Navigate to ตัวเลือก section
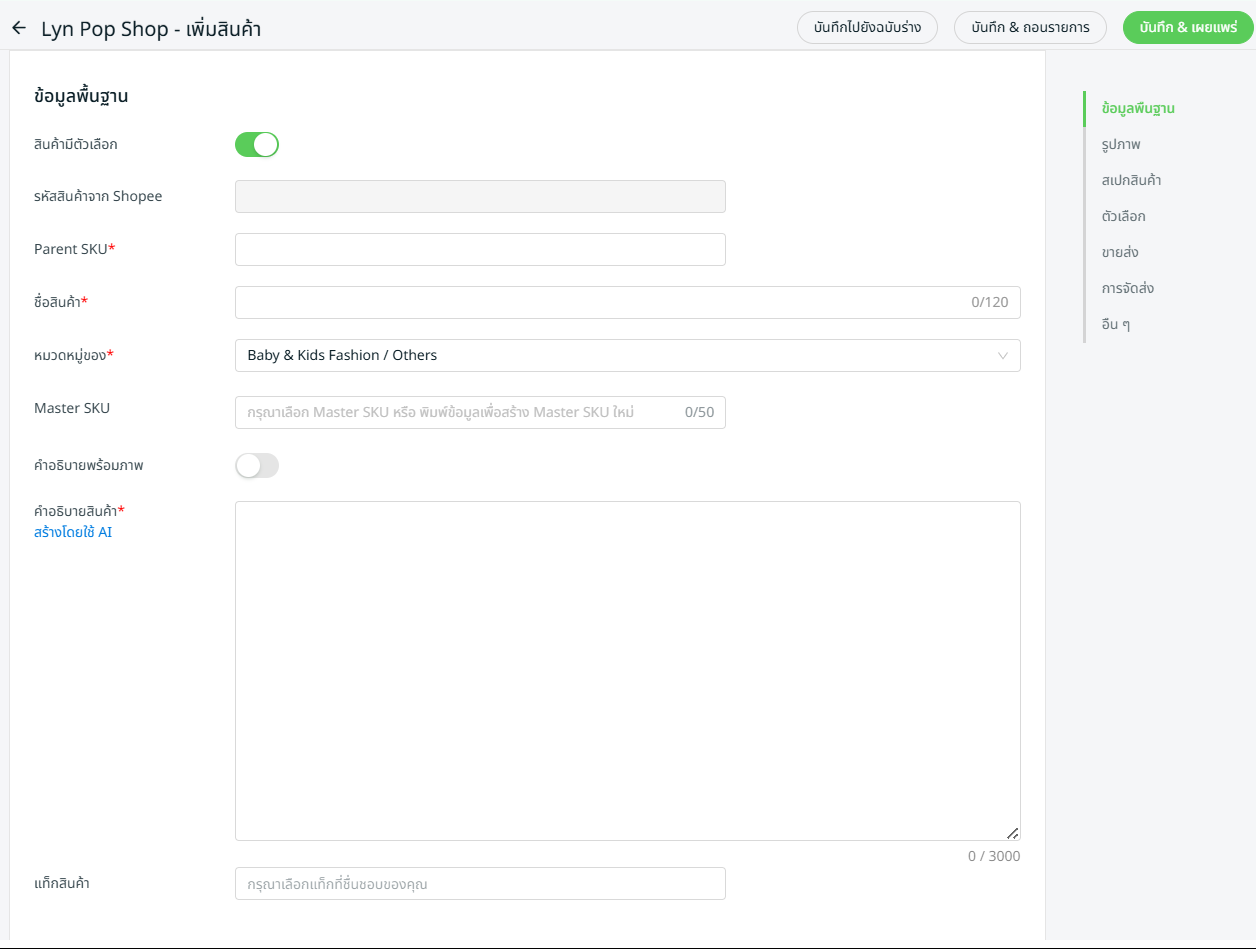The height and width of the screenshot is (949, 1256). pyautogui.click(x=1123, y=216)
